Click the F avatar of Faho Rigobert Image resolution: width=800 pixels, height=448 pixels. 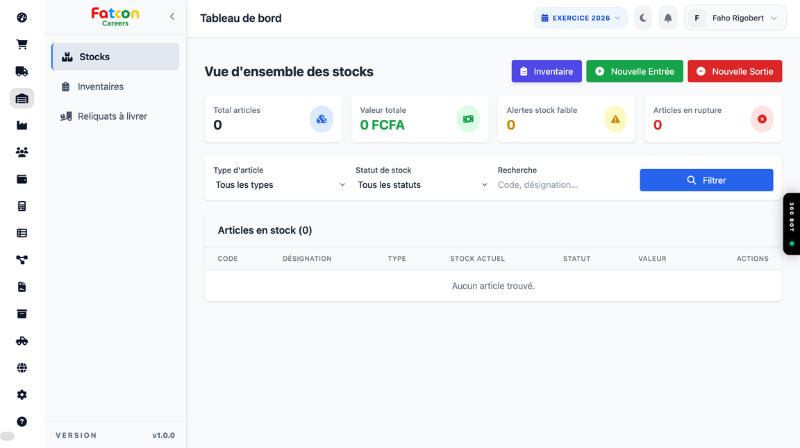[x=696, y=18]
